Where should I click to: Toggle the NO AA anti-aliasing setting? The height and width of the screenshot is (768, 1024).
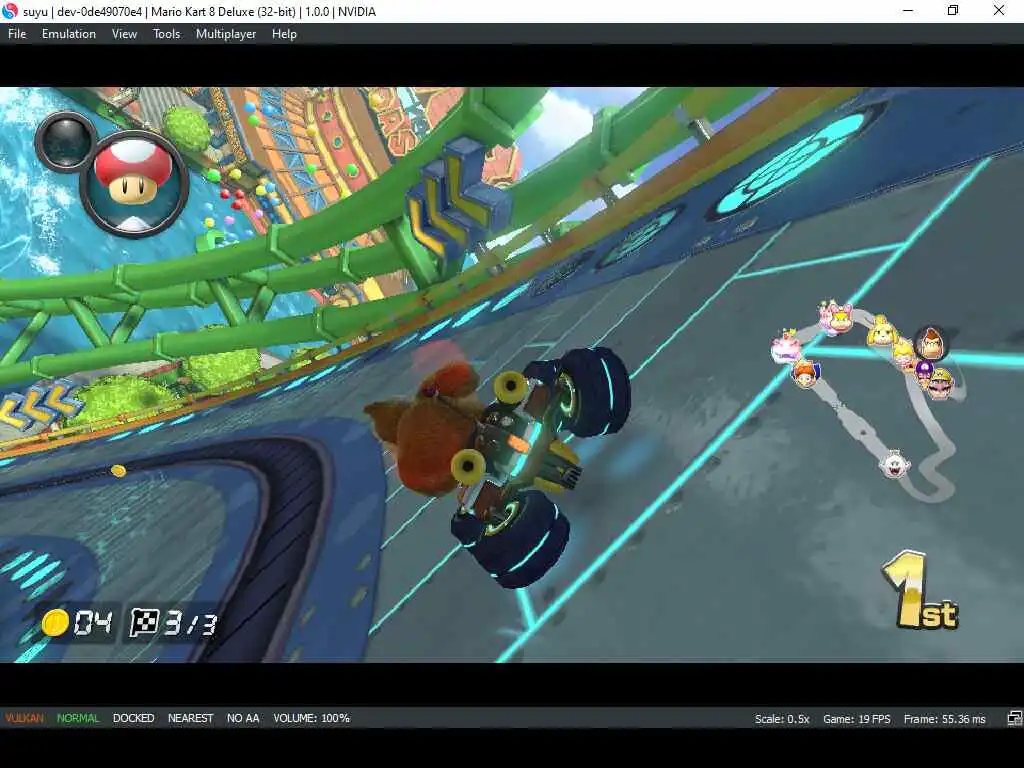click(243, 718)
